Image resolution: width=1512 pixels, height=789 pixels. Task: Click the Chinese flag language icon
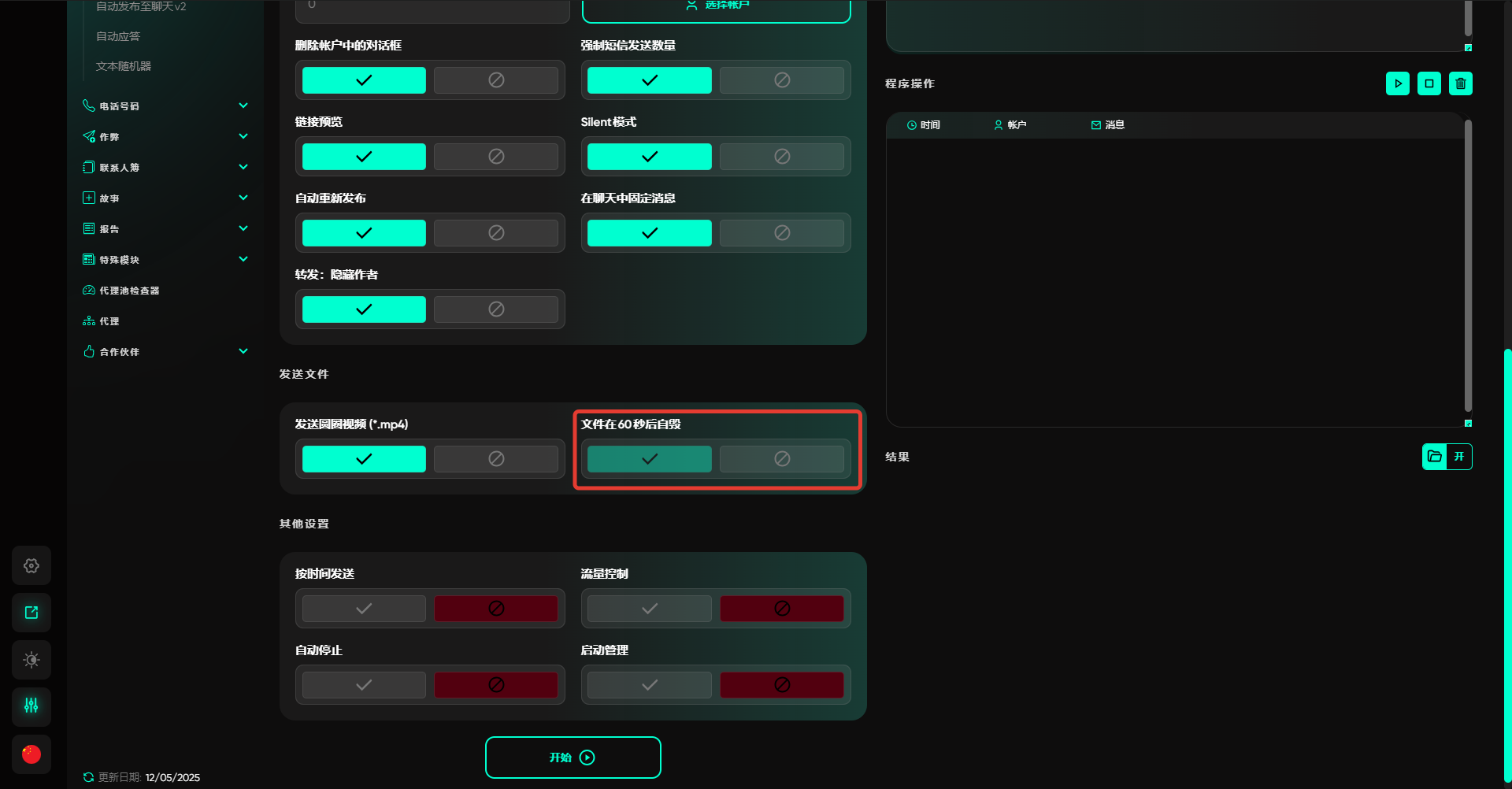coord(31,754)
